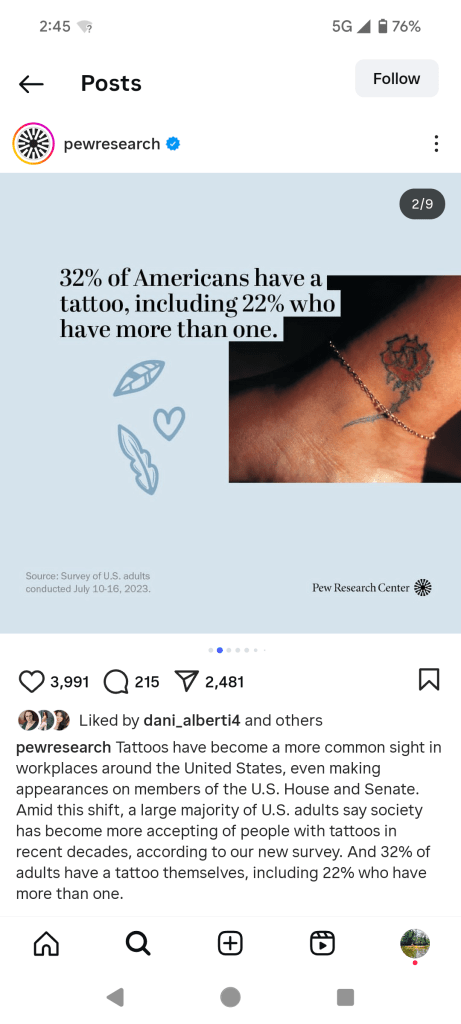Create a new post with plus icon
Image resolution: width=461 pixels, height=1024 pixels.
[230, 944]
